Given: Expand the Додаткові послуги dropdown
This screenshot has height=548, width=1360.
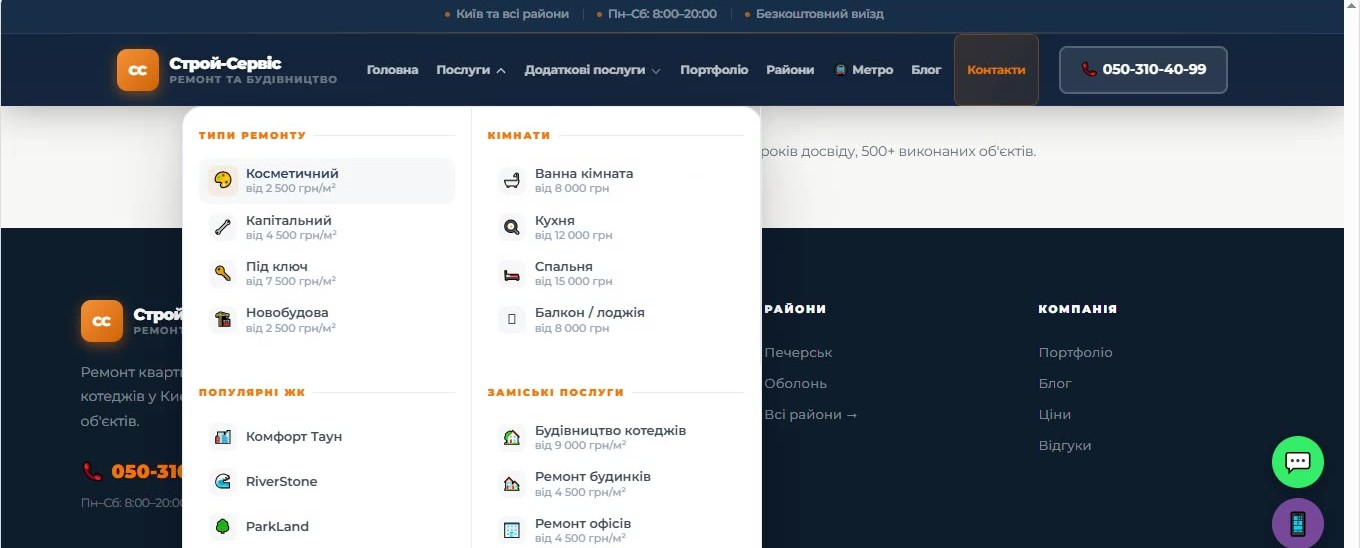Looking at the screenshot, I should [x=592, y=70].
